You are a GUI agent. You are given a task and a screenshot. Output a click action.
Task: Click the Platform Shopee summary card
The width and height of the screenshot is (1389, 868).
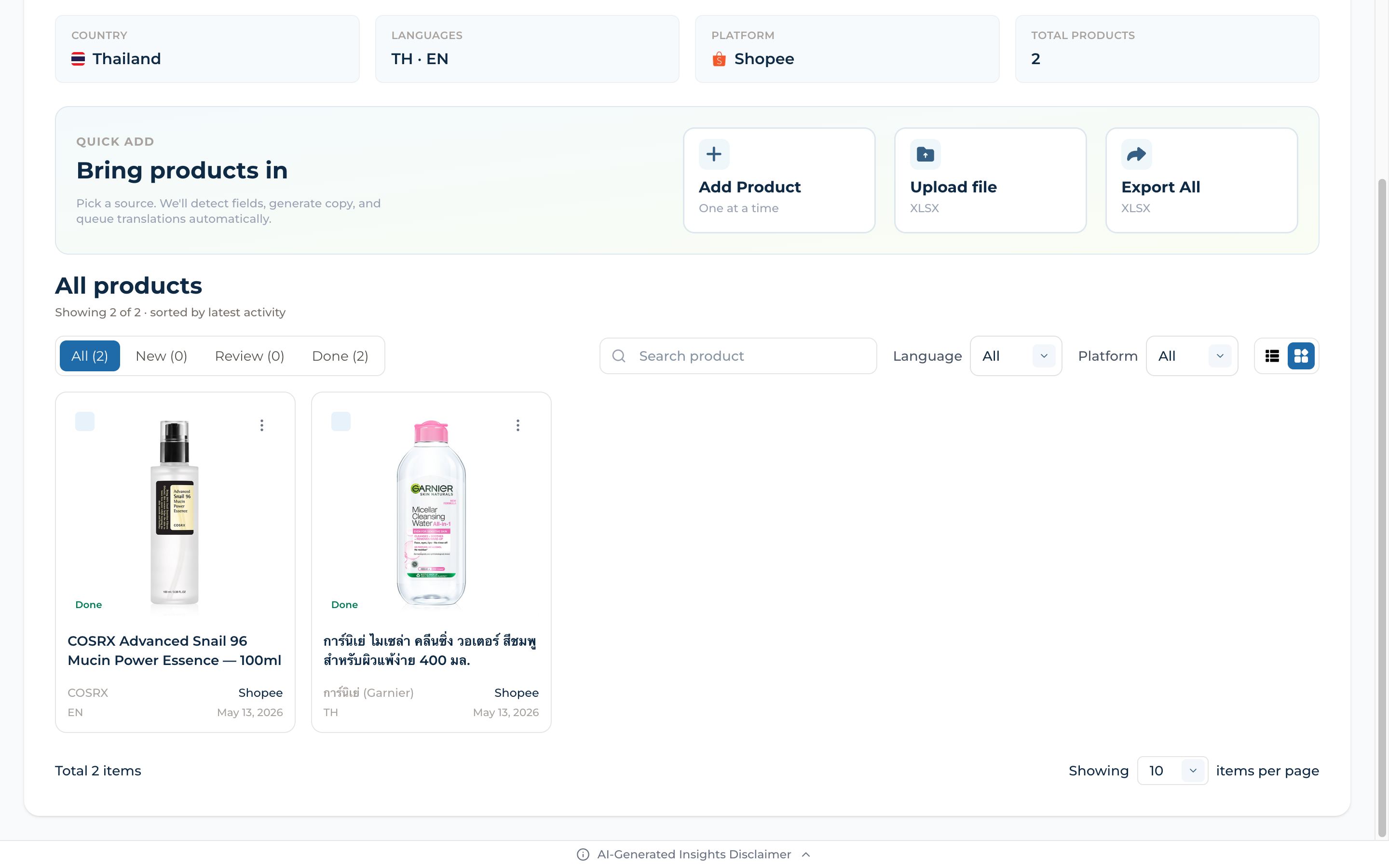[847, 49]
